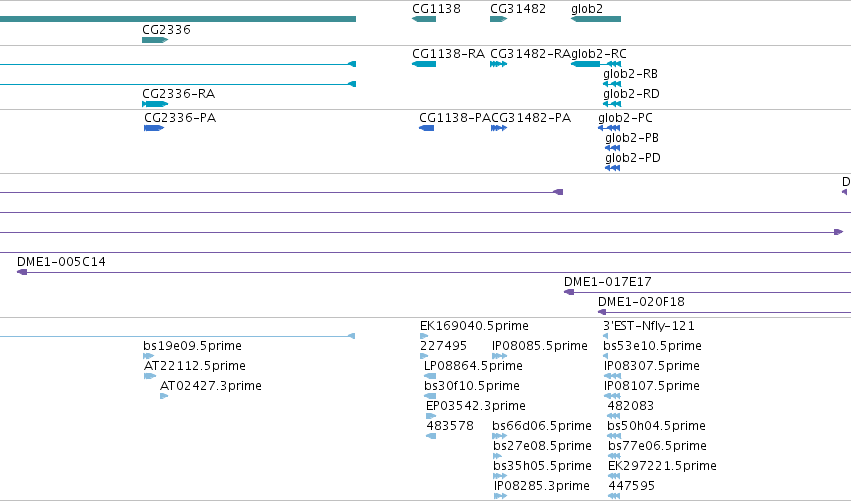Click the glob2 gene label
The image size is (851, 501).
(x=587, y=9)
